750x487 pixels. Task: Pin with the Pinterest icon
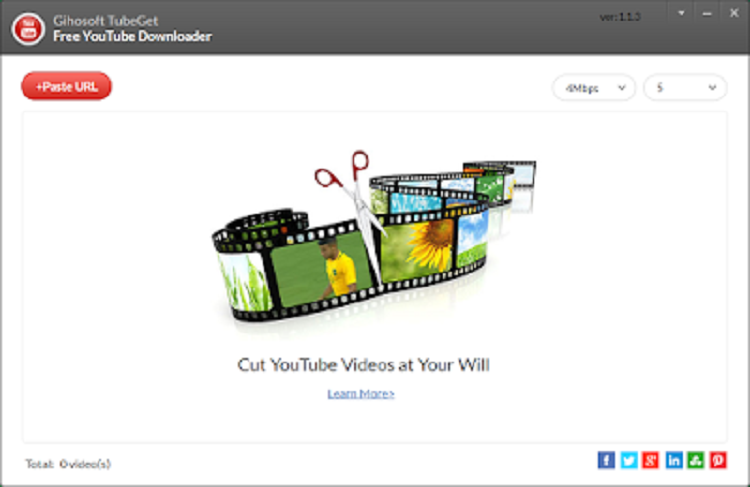click(x=718, y=460)
